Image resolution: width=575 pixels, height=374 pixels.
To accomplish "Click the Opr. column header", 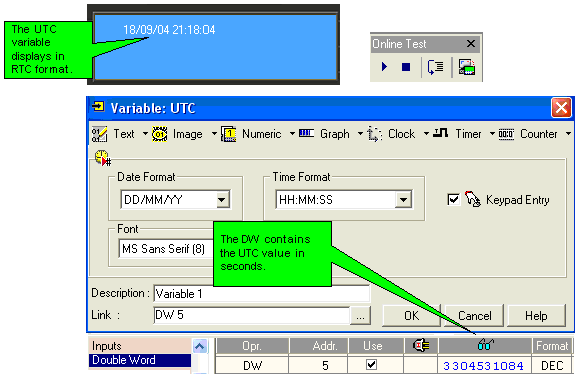I will [x=252, y=346].
